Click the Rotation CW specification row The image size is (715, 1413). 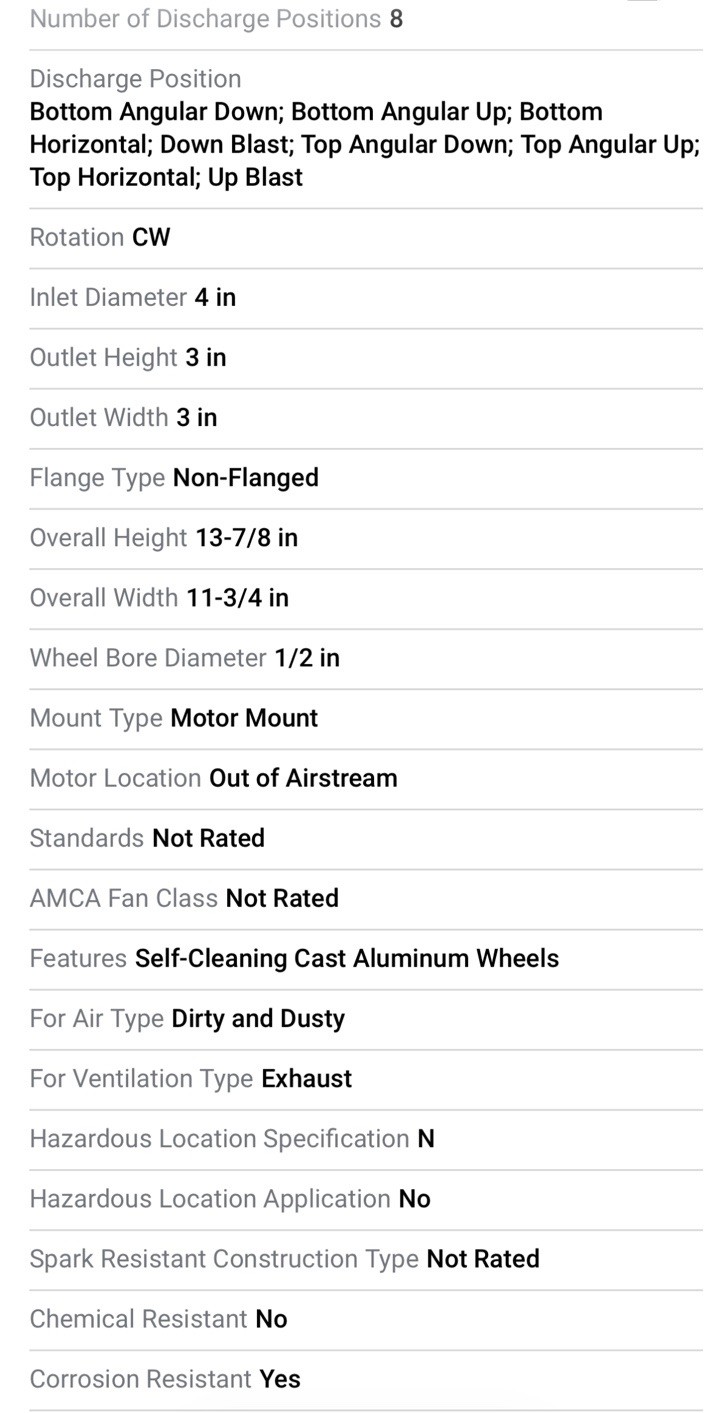pos(366,238)
